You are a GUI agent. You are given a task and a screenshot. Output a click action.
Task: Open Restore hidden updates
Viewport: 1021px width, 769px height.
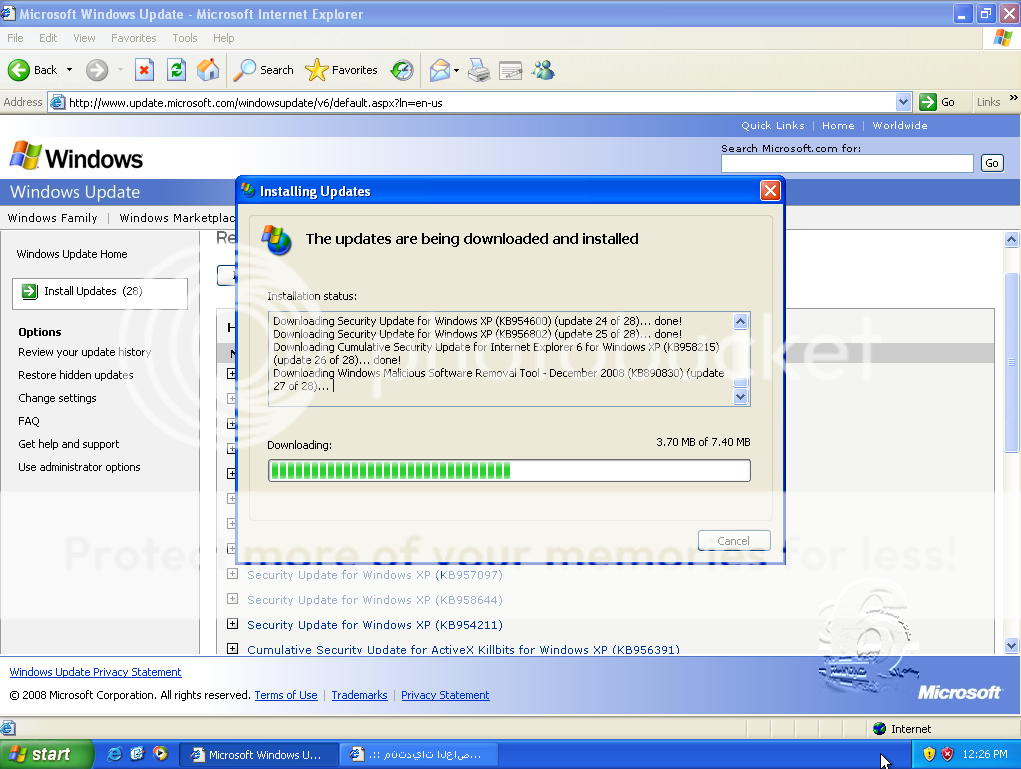(76, 375)
